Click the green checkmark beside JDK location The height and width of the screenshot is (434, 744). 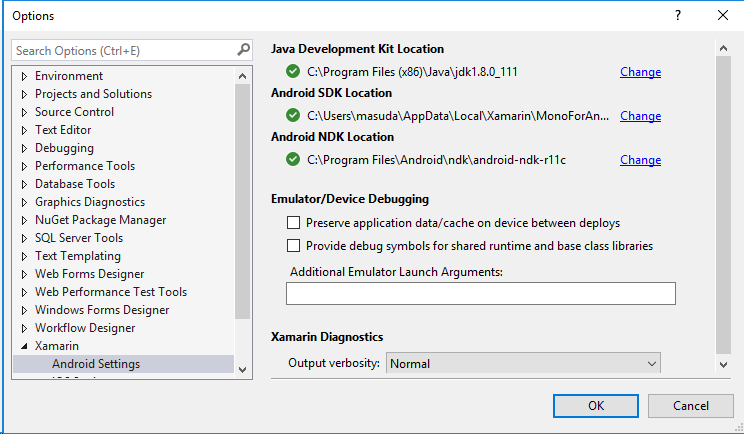click(x=293, y=71)
